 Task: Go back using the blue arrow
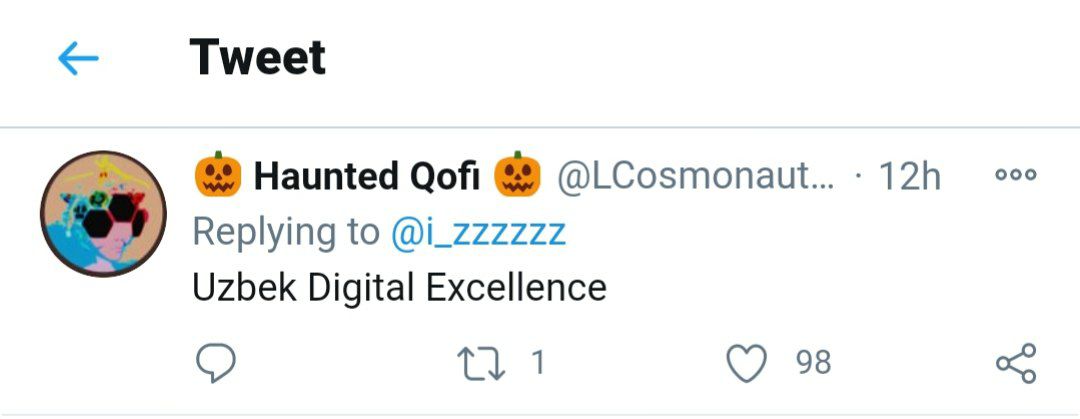coord(78,59)
